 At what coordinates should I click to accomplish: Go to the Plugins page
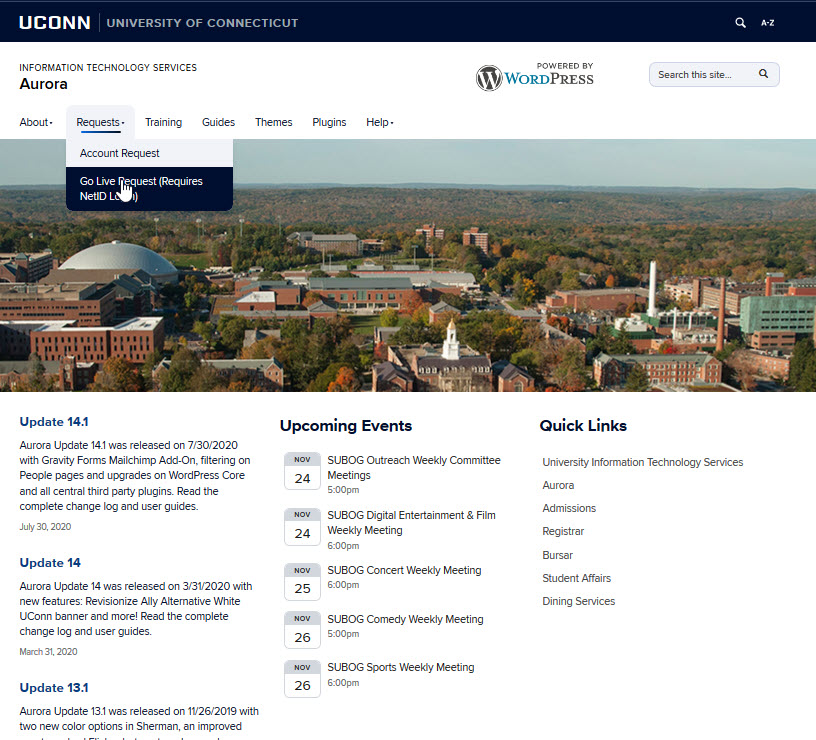329,122
